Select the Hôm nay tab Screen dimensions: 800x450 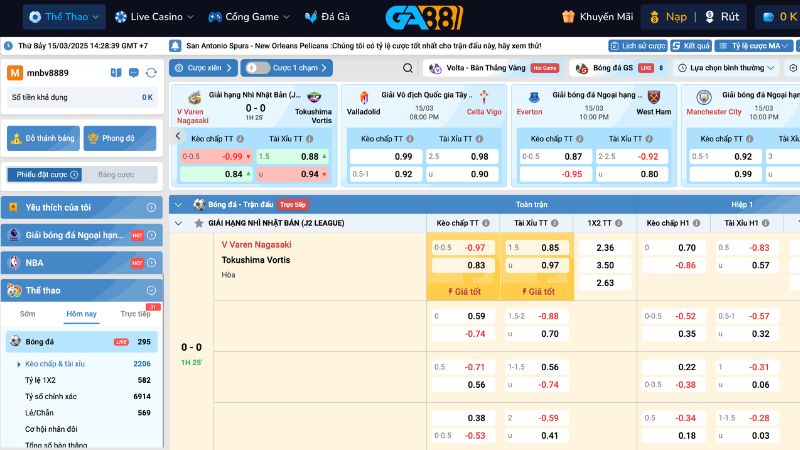click(x=82, y=314)
